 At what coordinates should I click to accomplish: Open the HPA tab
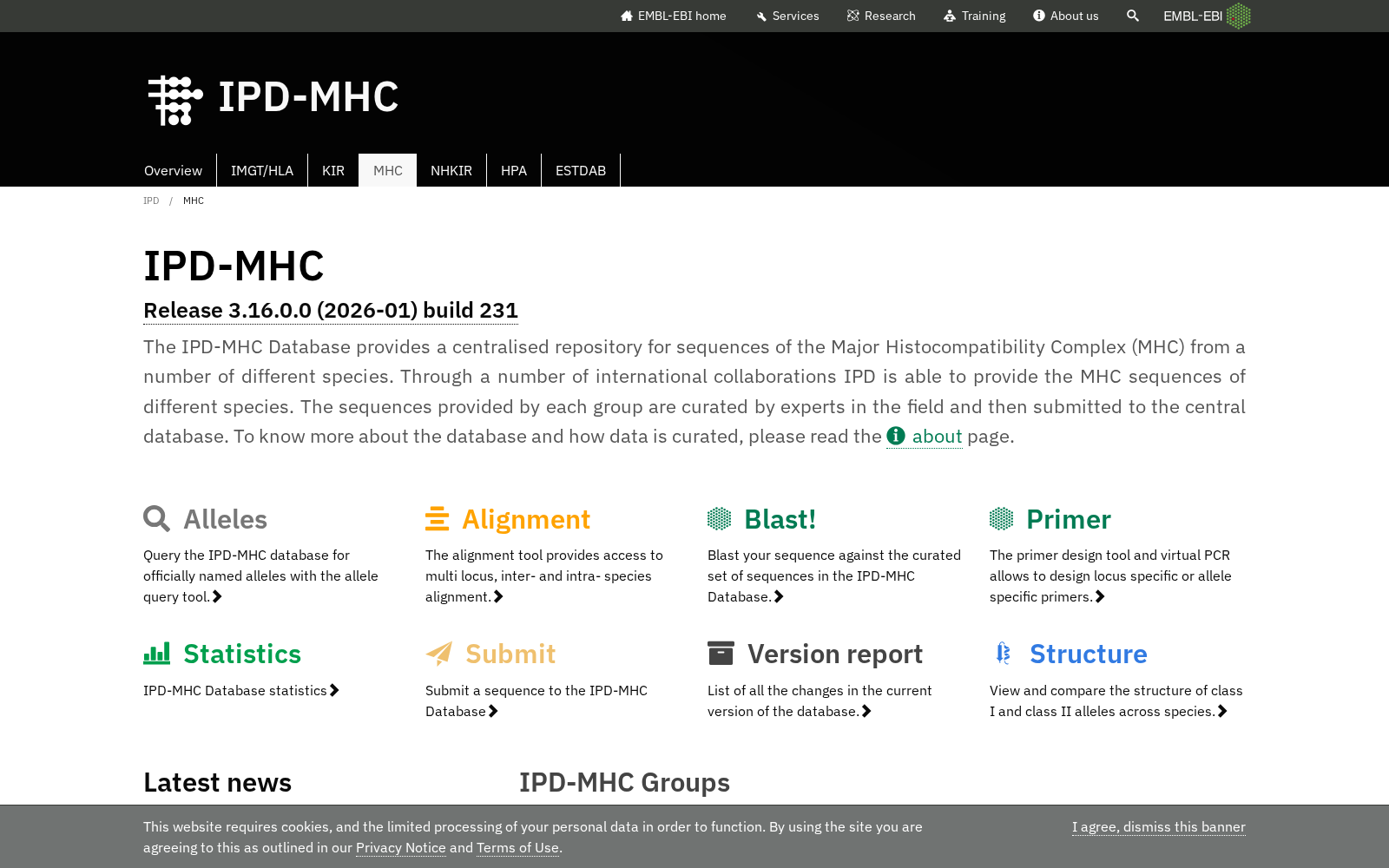(514, 170)
